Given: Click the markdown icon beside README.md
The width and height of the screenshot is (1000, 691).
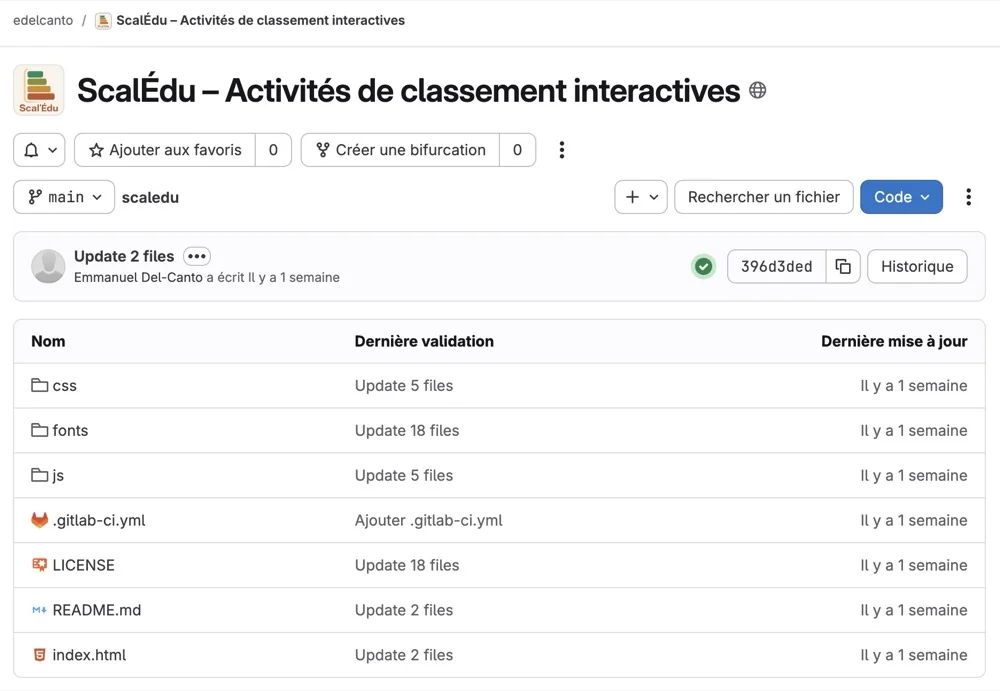Looking at the screenshot, I should point(40,610).
